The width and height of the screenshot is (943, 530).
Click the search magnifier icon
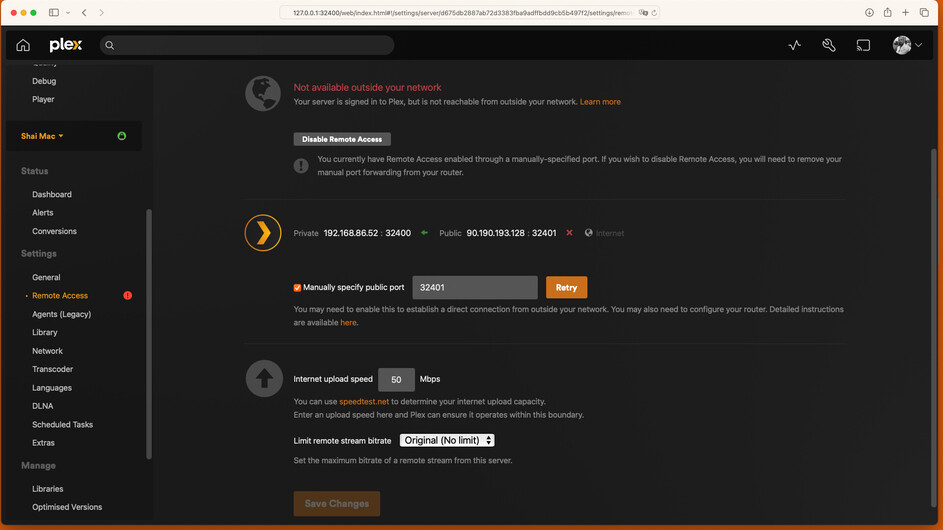tap(109, 45)
